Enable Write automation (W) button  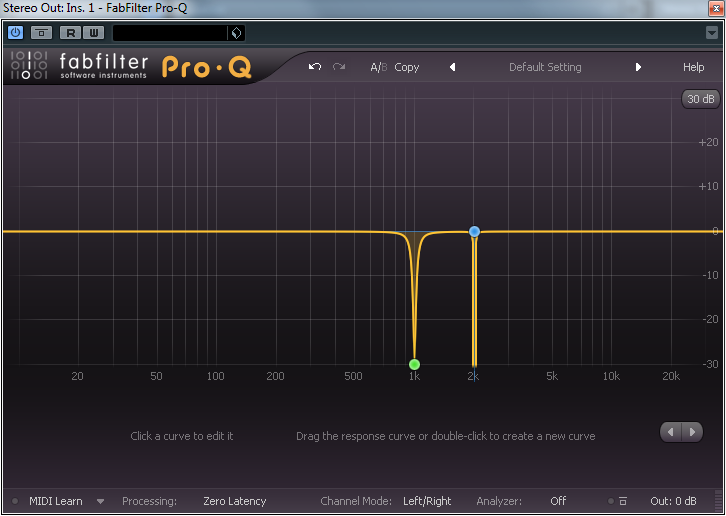(x=94, y=32)
